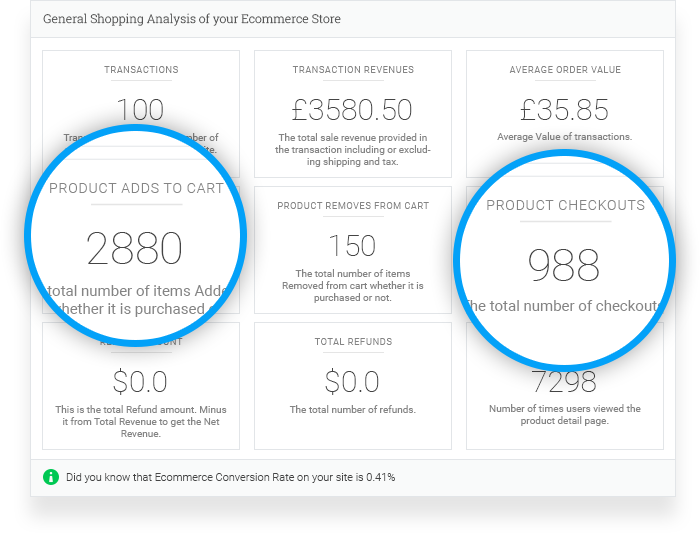Click the product detail page views description
This screenshot has width=700, height=533.
click(x=565, y=415)
